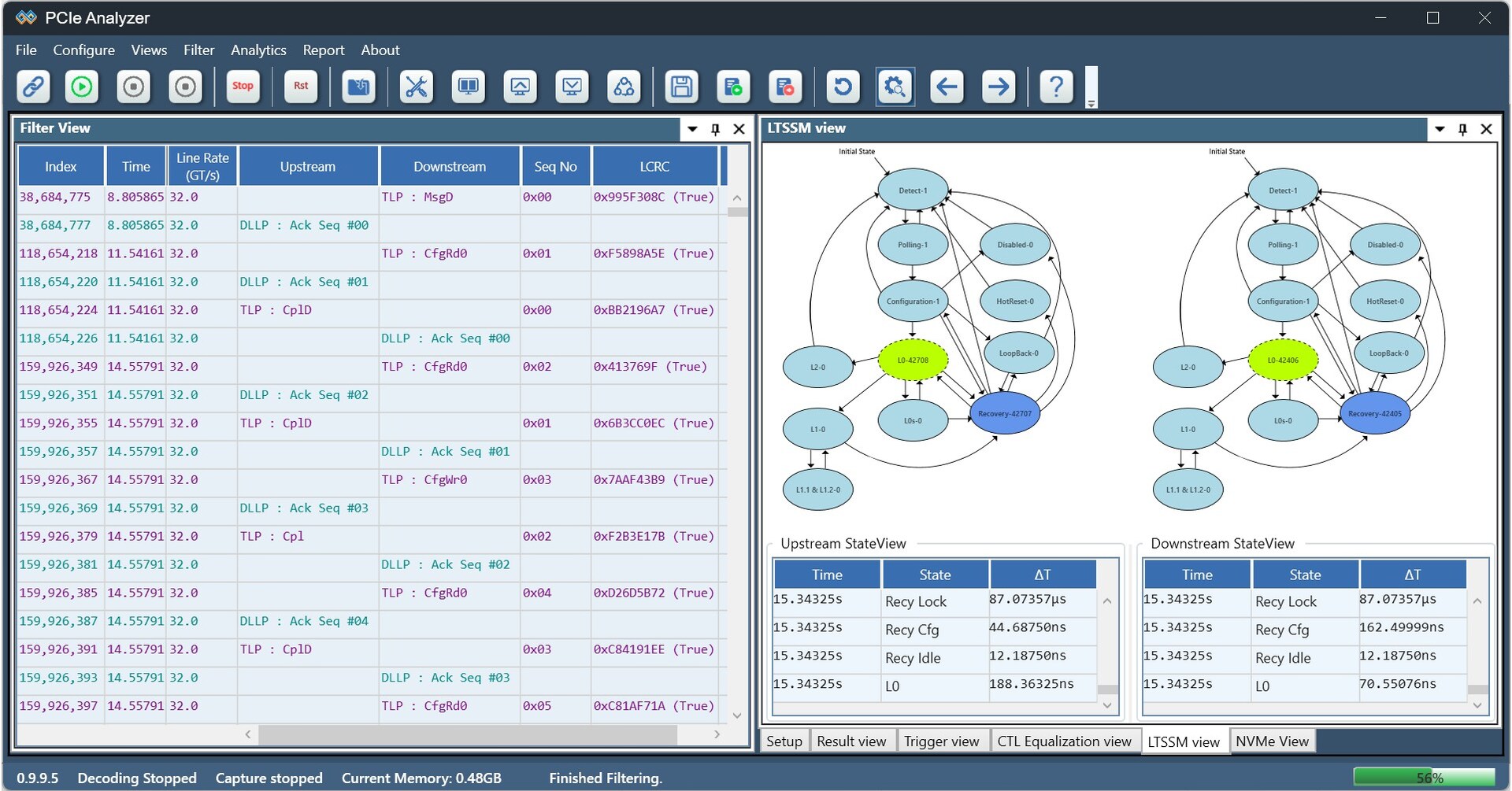
Task: Click the wrench-and-screwdriver tools icon
Action: (x=416, y=87)
